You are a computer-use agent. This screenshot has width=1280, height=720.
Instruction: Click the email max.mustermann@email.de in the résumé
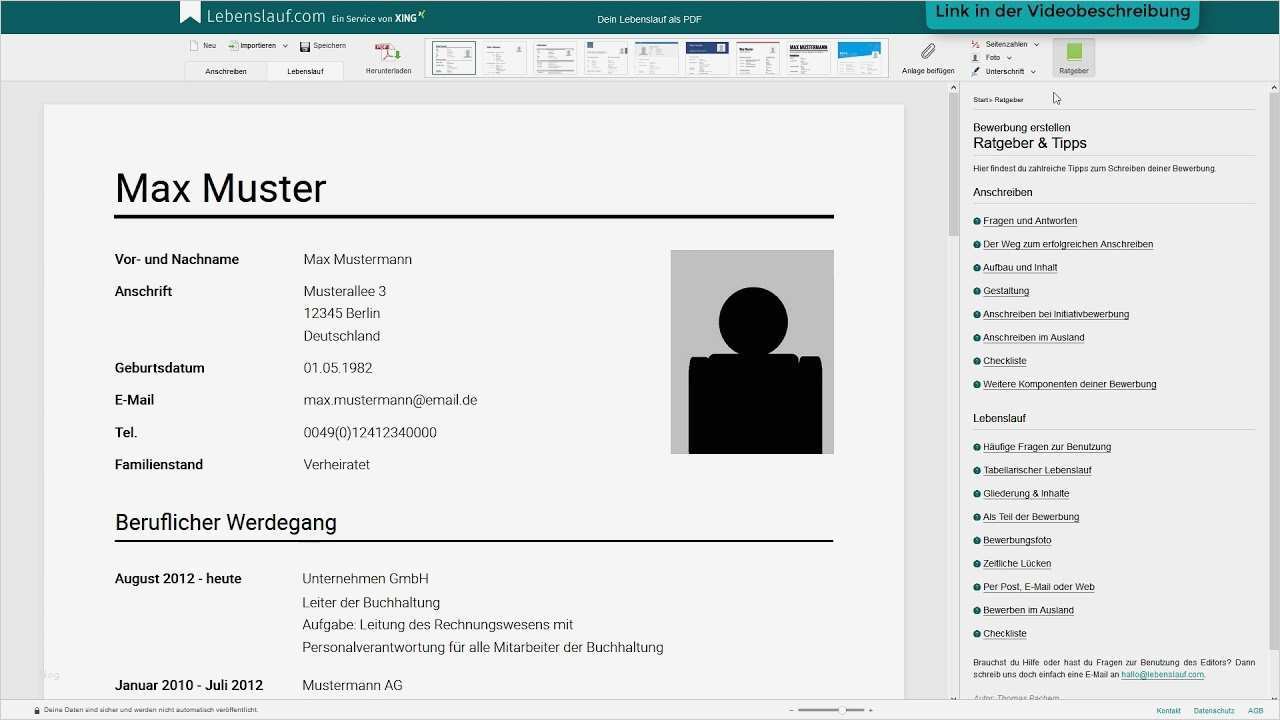[x=390, y=400]
